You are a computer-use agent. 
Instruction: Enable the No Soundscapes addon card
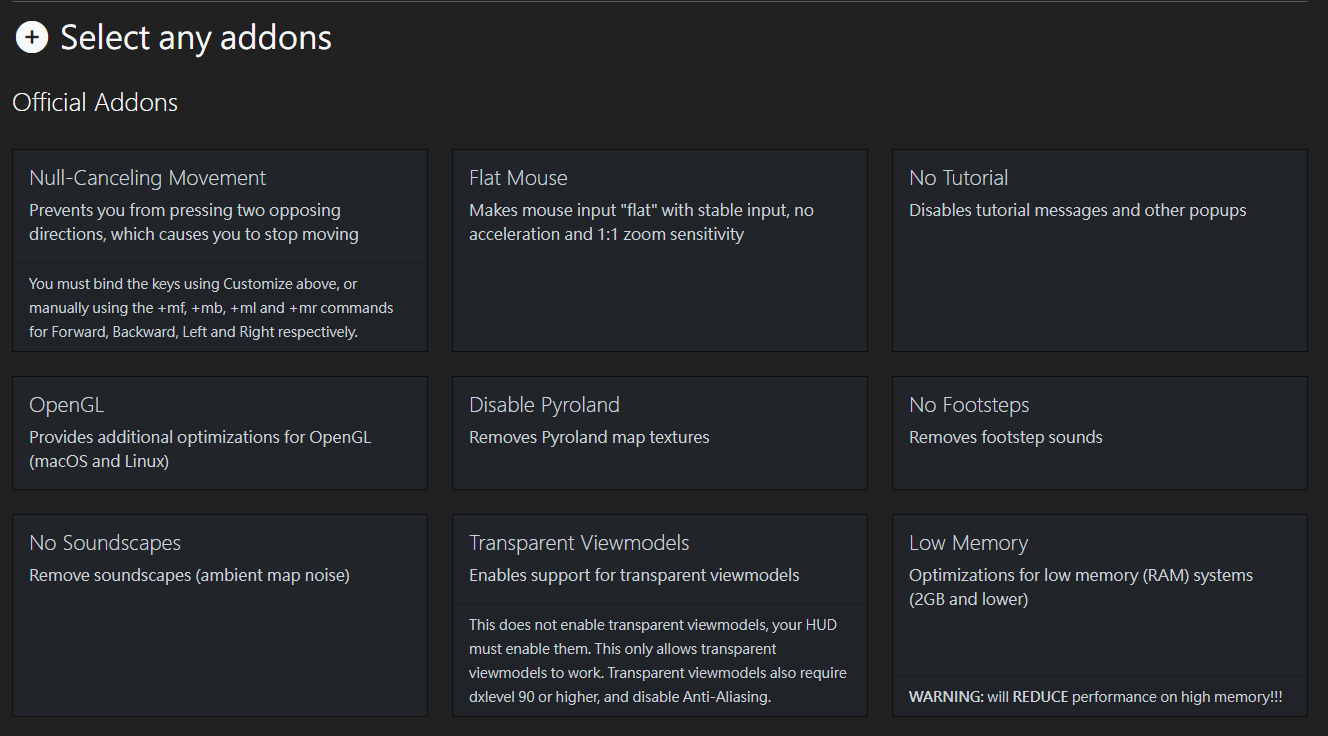click(220, 615)
